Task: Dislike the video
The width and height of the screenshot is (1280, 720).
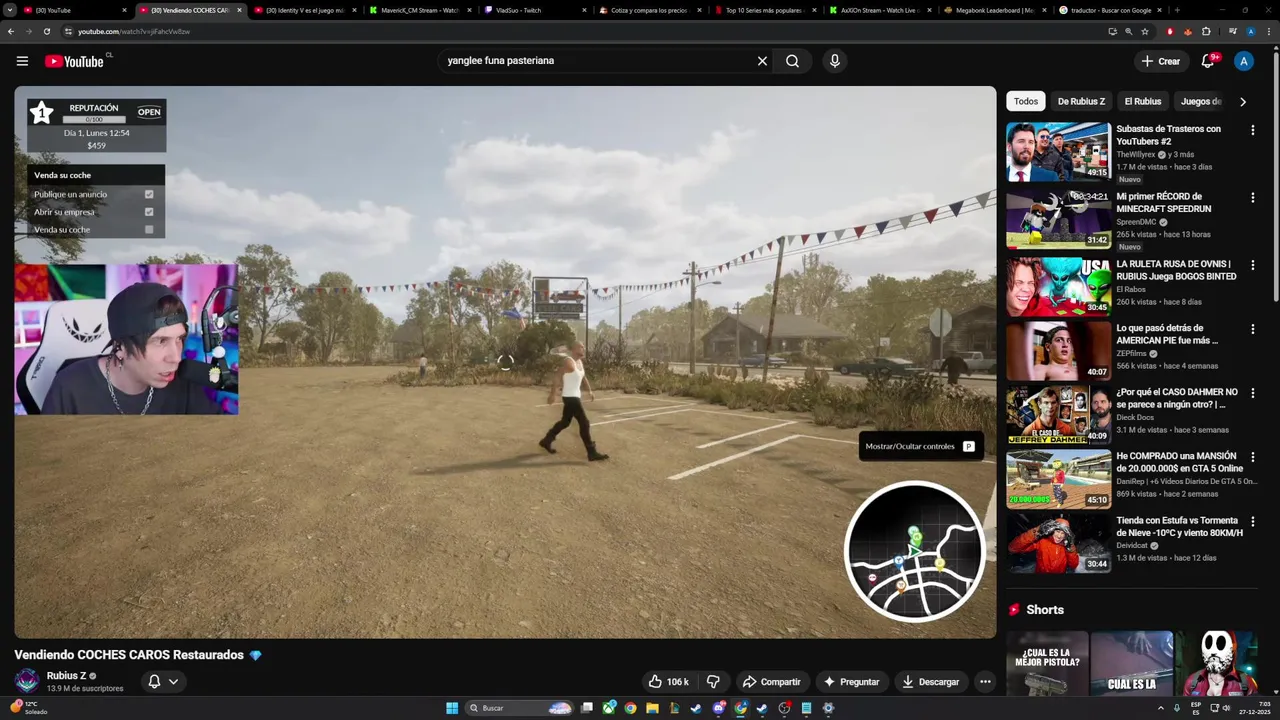Action: [x=713, y=682]
